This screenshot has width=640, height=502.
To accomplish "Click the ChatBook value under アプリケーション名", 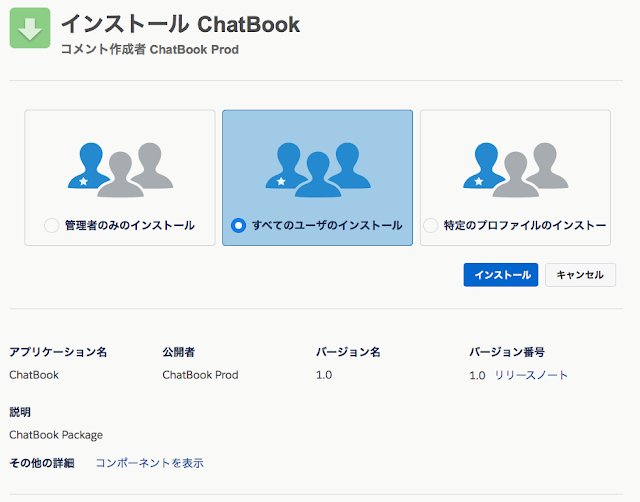I will click(34, 375).
